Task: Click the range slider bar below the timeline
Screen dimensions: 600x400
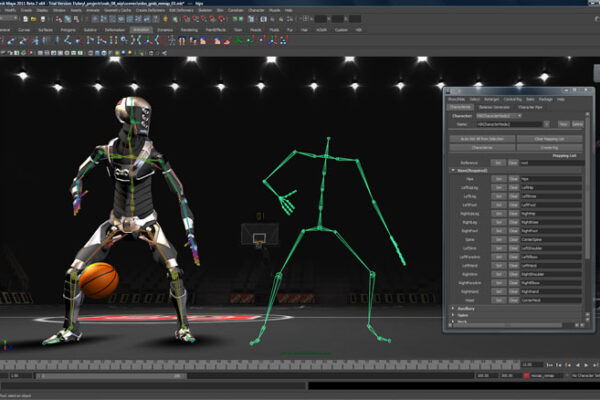Action: pos(111,376)
